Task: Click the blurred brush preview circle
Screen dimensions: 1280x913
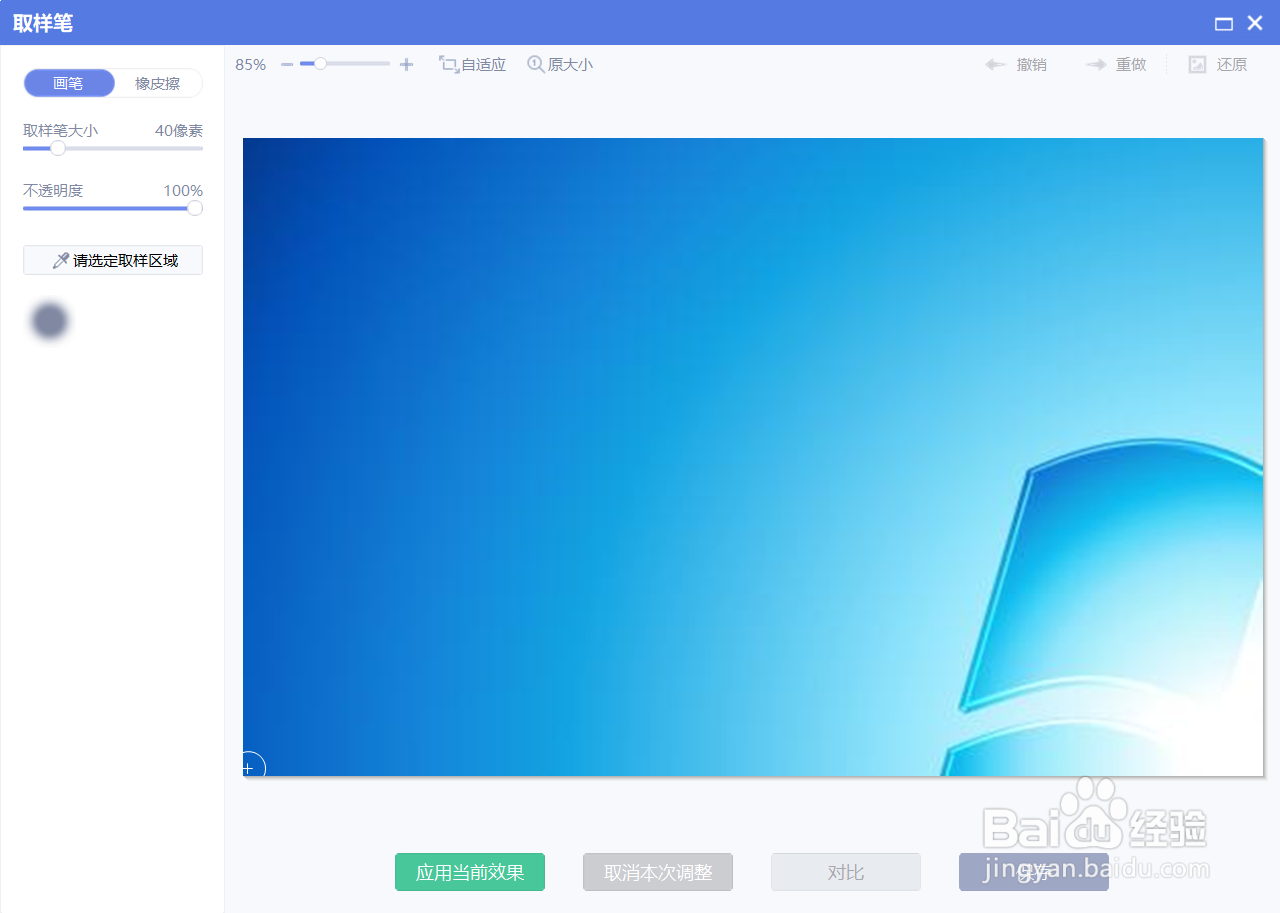Action: coord(49,321)
